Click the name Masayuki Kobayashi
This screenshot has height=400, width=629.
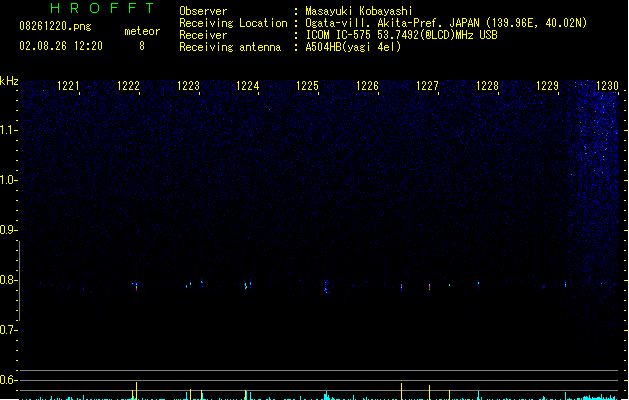pyautogui.click(x=359, y=11)
